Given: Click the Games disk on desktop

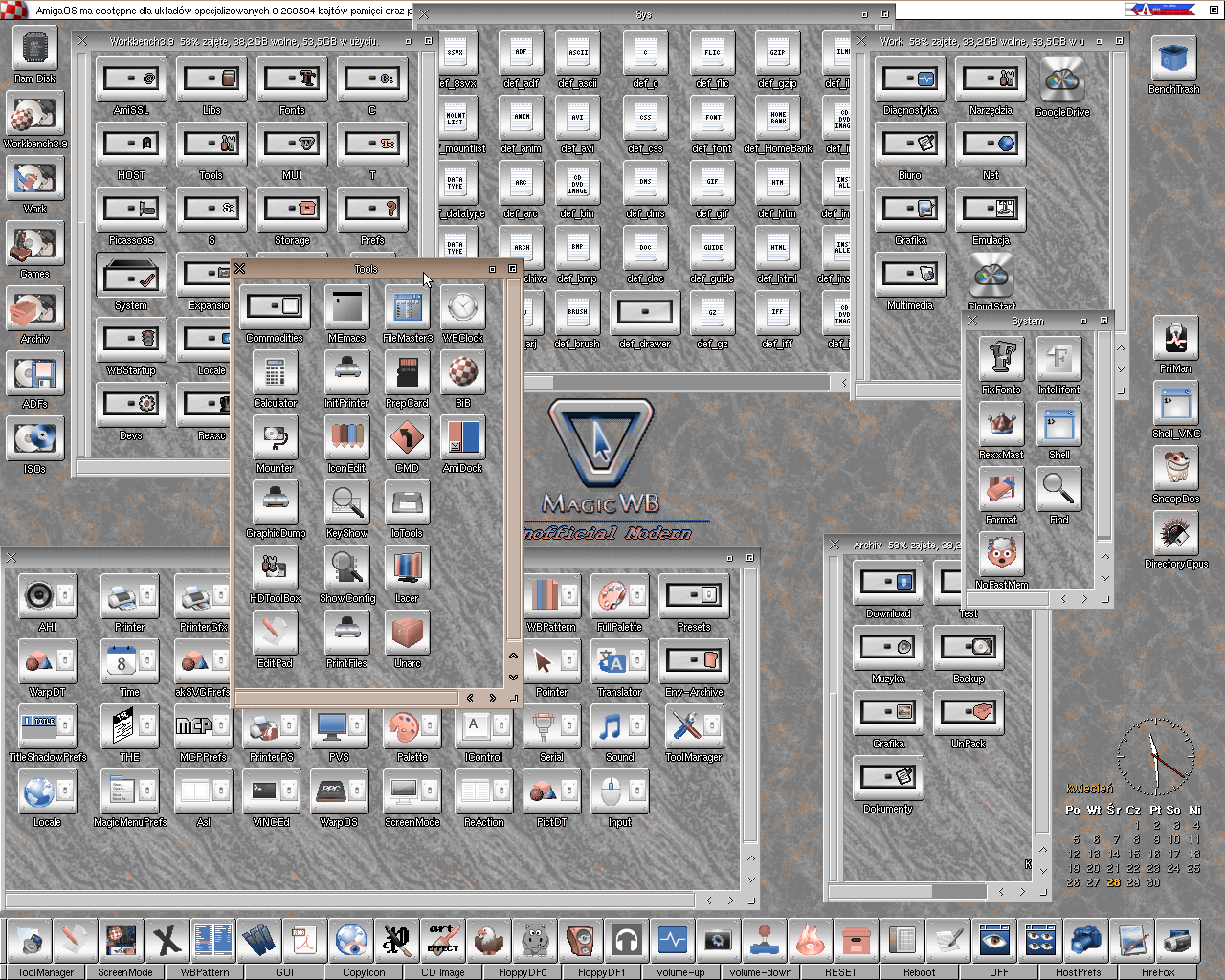Looking at the screenshot, I should pos(34,243).
